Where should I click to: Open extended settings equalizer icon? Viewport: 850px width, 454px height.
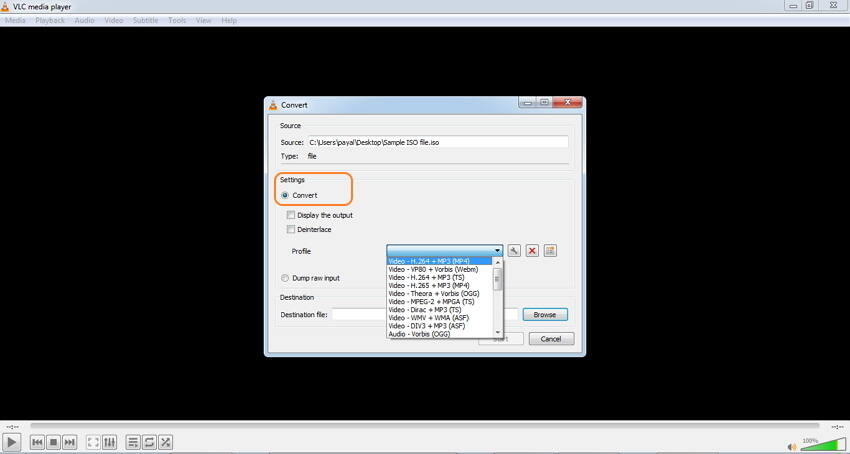[110, 443]
